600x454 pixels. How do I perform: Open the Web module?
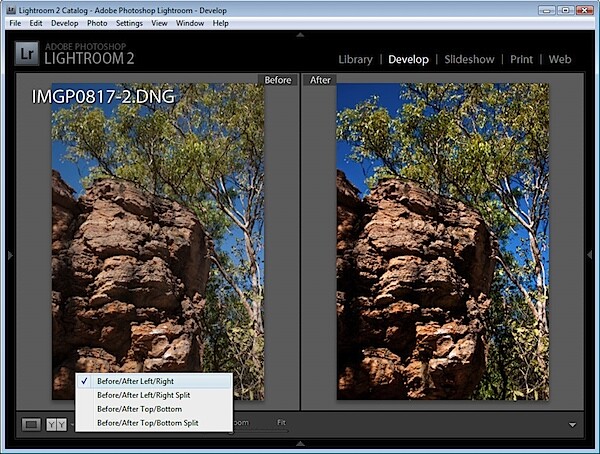coord(560,59)
